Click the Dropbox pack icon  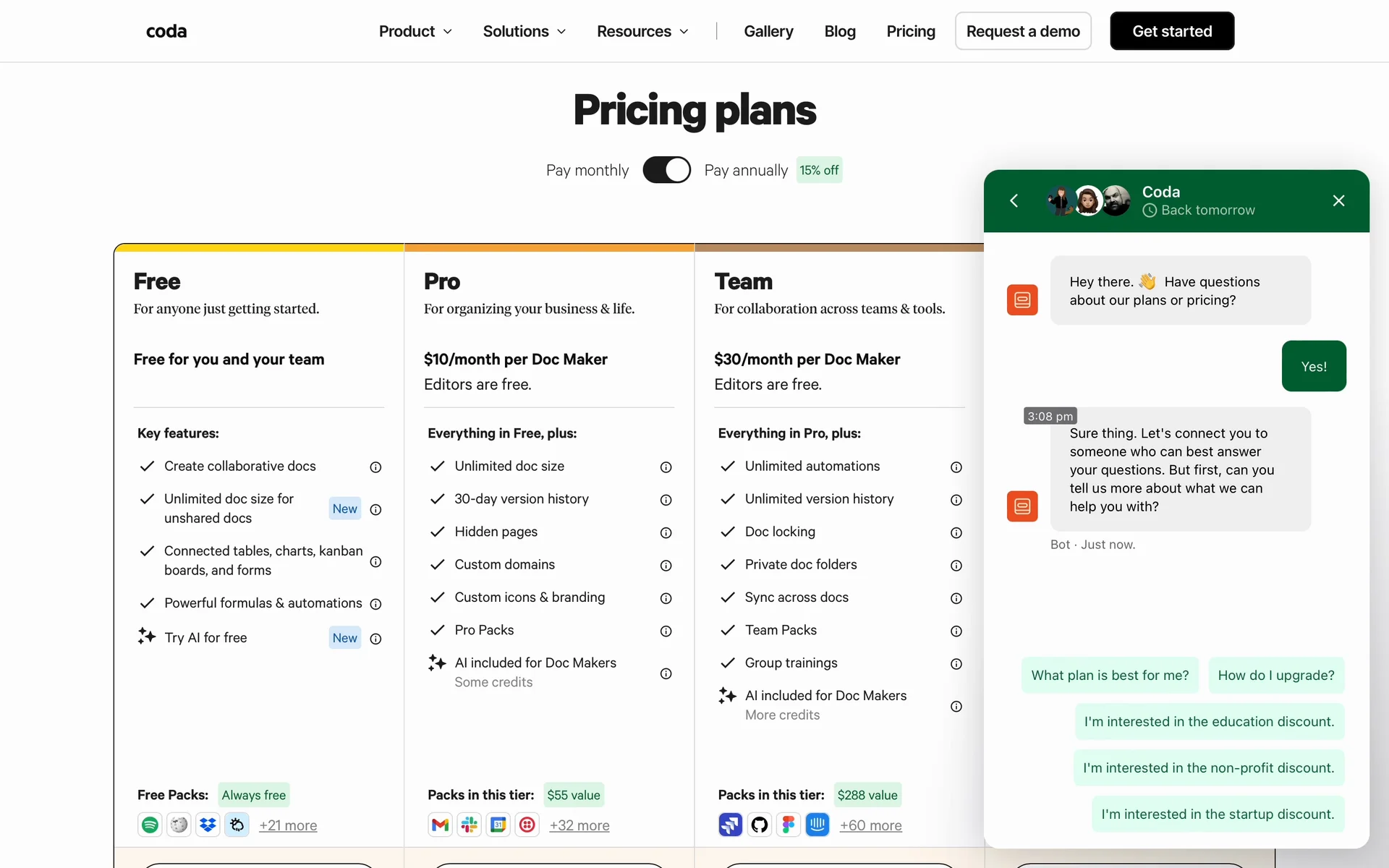point(208,825)
